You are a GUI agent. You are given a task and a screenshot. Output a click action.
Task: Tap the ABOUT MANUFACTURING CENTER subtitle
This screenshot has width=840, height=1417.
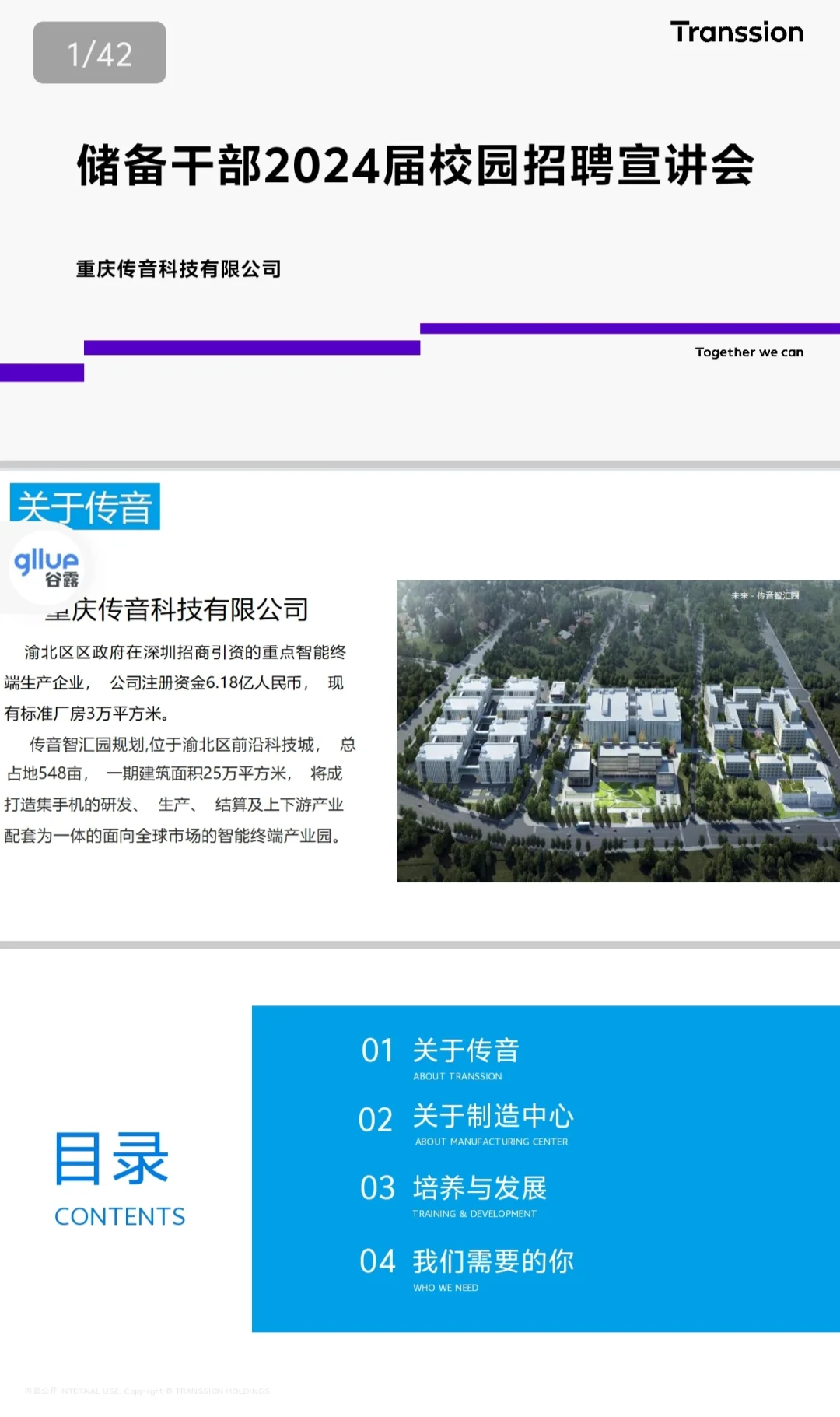click(x=492, y=1142)
